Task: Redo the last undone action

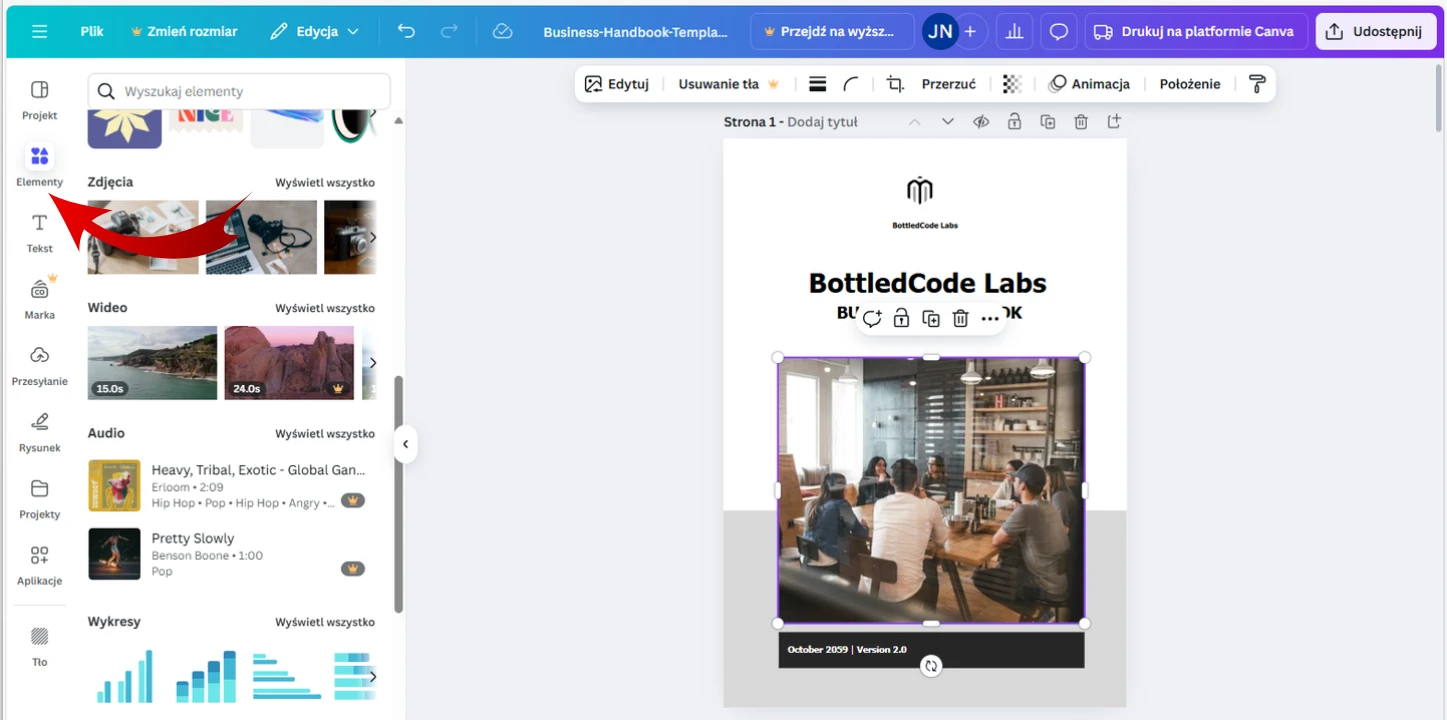Action: tap(451, 31)
